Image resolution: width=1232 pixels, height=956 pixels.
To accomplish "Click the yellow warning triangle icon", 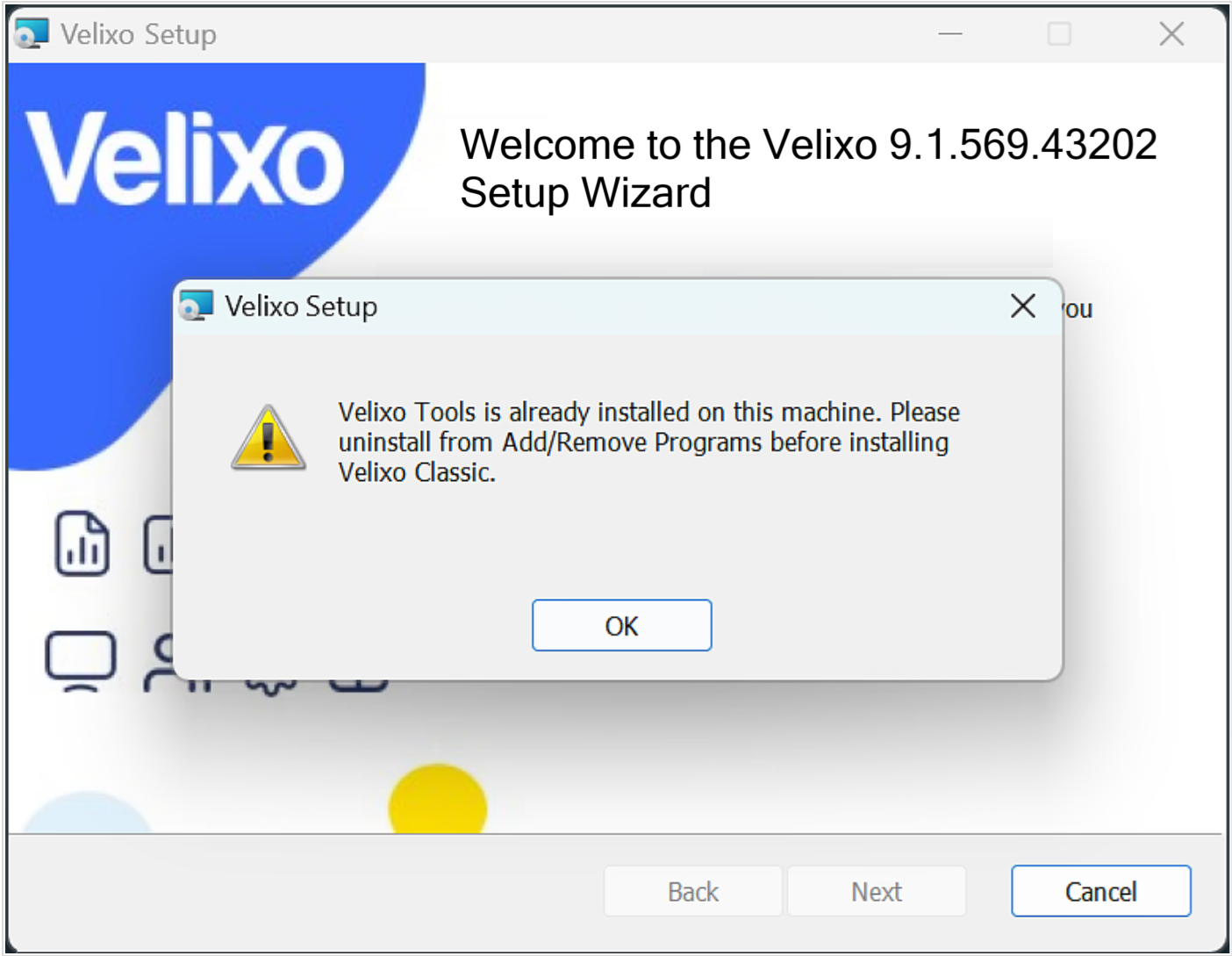I will [269, 438].
